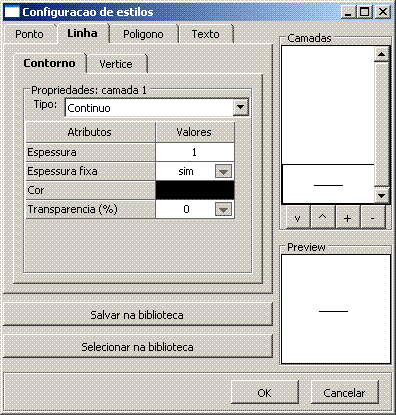Click the Espessura value field
Viewport: 396px width, 415px height.
point(195,152)
